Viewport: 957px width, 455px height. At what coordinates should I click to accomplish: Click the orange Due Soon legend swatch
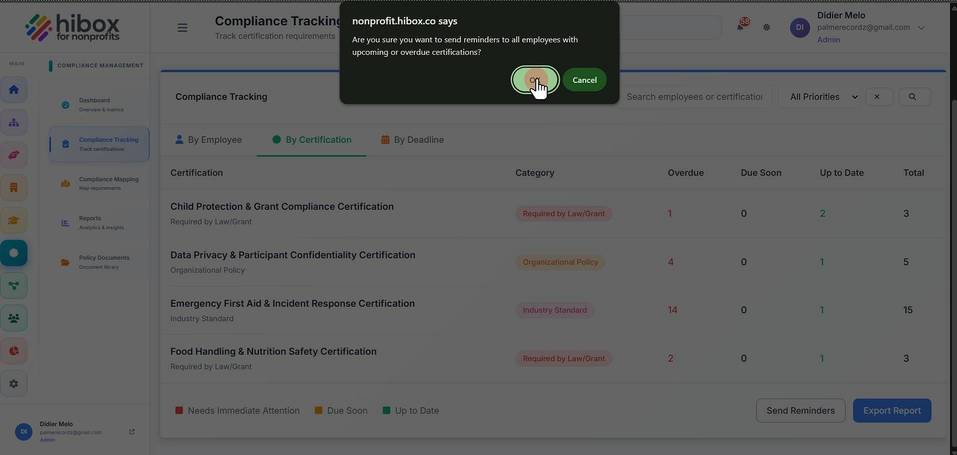pyautogui.click(x=319, y=411)
